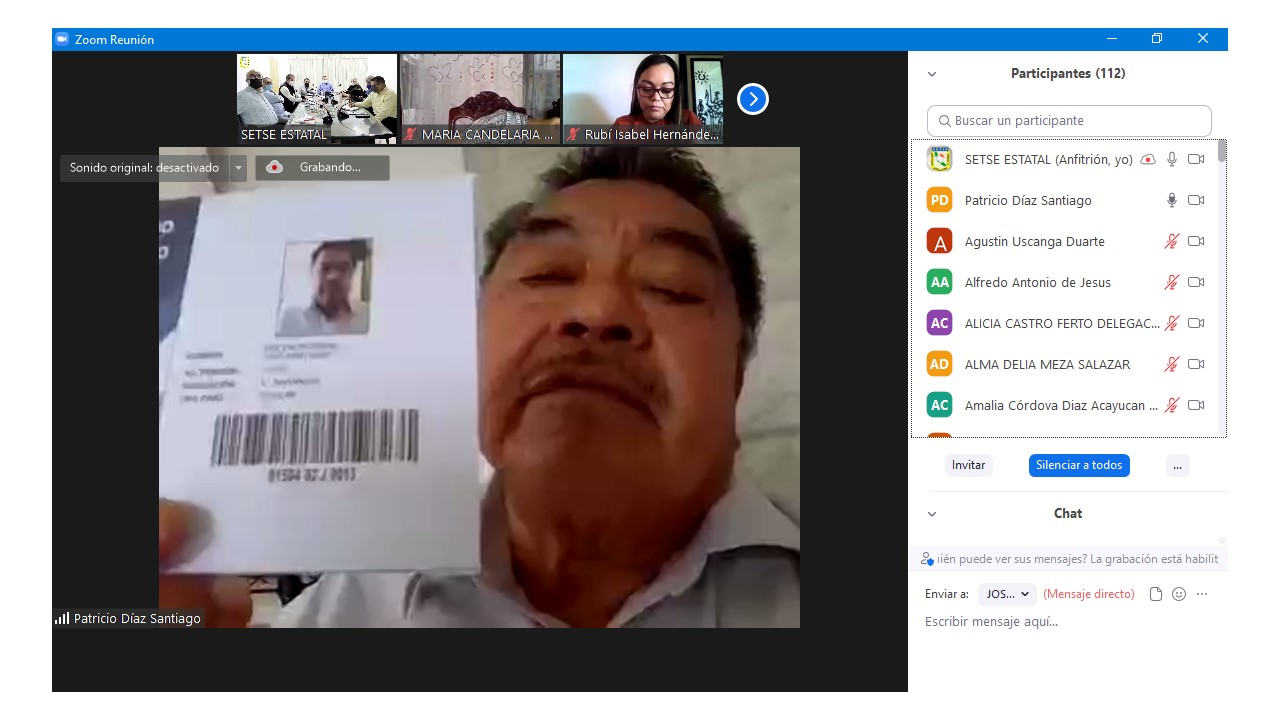Open chat more options ellipsis
The image size is (1280, 720).
point(1202,594)
